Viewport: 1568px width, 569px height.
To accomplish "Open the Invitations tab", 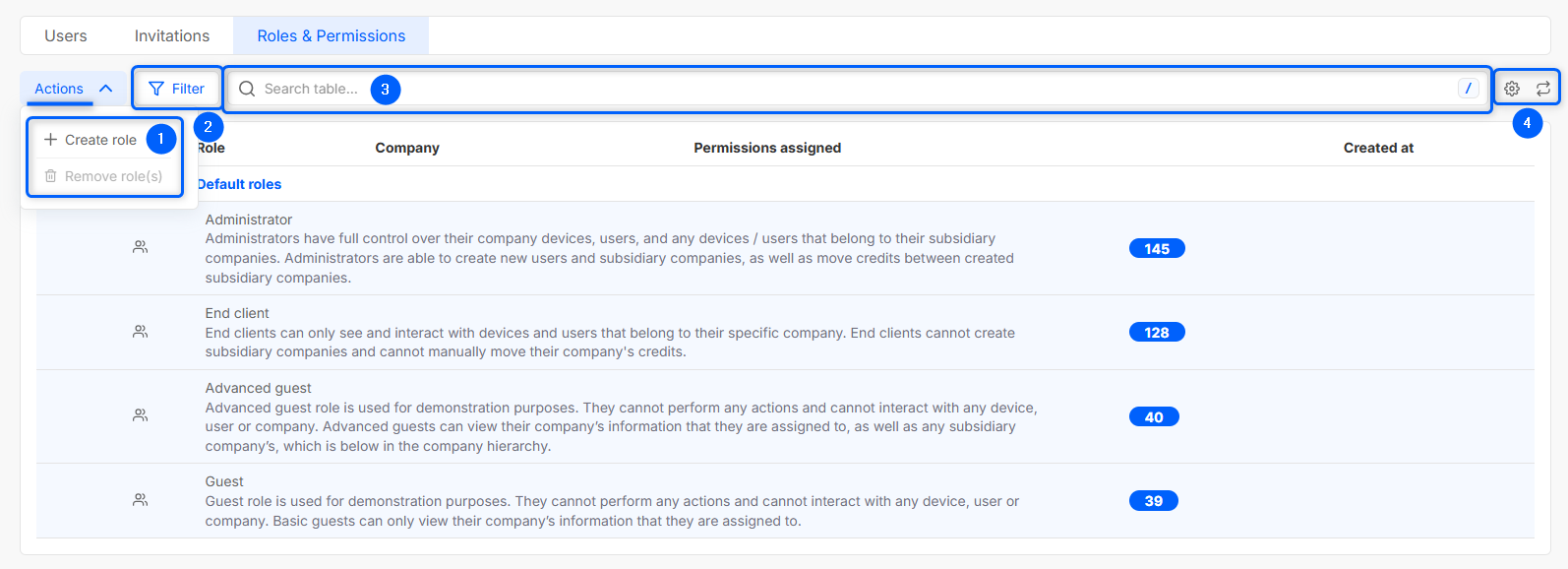I will (x=172, y=36).
